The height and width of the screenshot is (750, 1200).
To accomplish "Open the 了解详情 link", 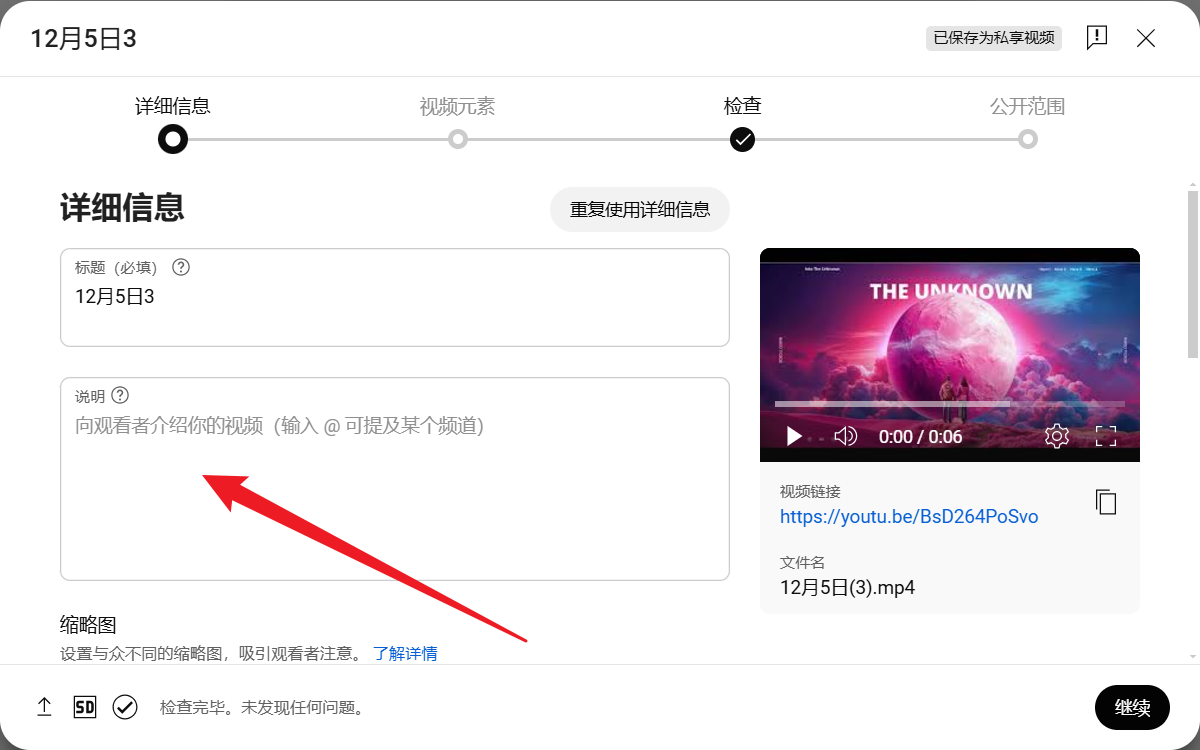I will (x=406, y=653).
